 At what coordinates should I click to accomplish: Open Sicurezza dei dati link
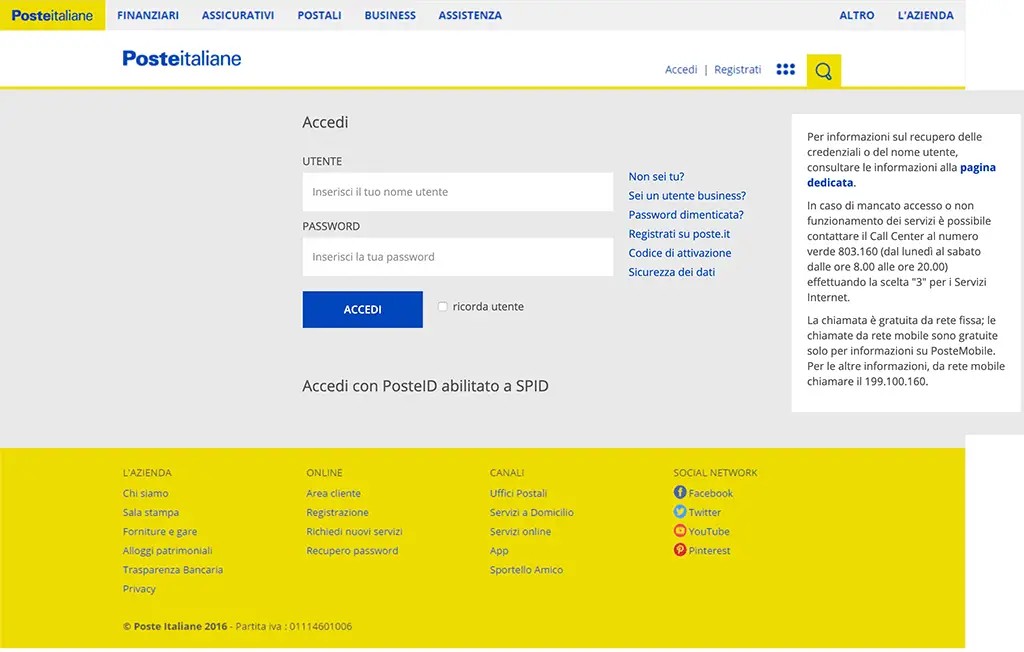671,272
